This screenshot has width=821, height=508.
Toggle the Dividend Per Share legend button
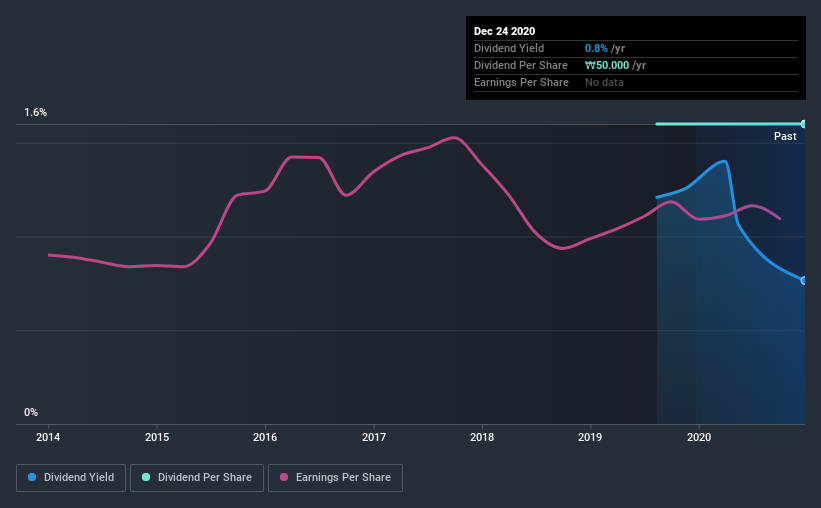(x=197, y=478)
